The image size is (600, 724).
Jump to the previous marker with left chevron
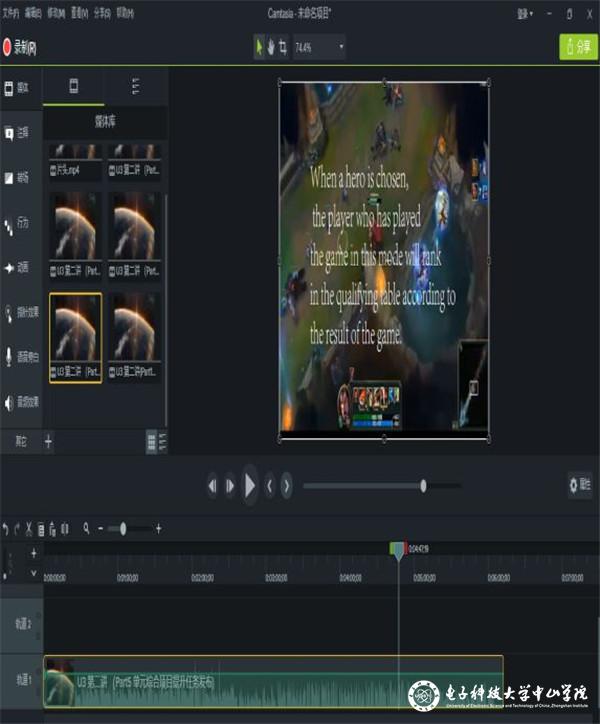coord(270,486)
